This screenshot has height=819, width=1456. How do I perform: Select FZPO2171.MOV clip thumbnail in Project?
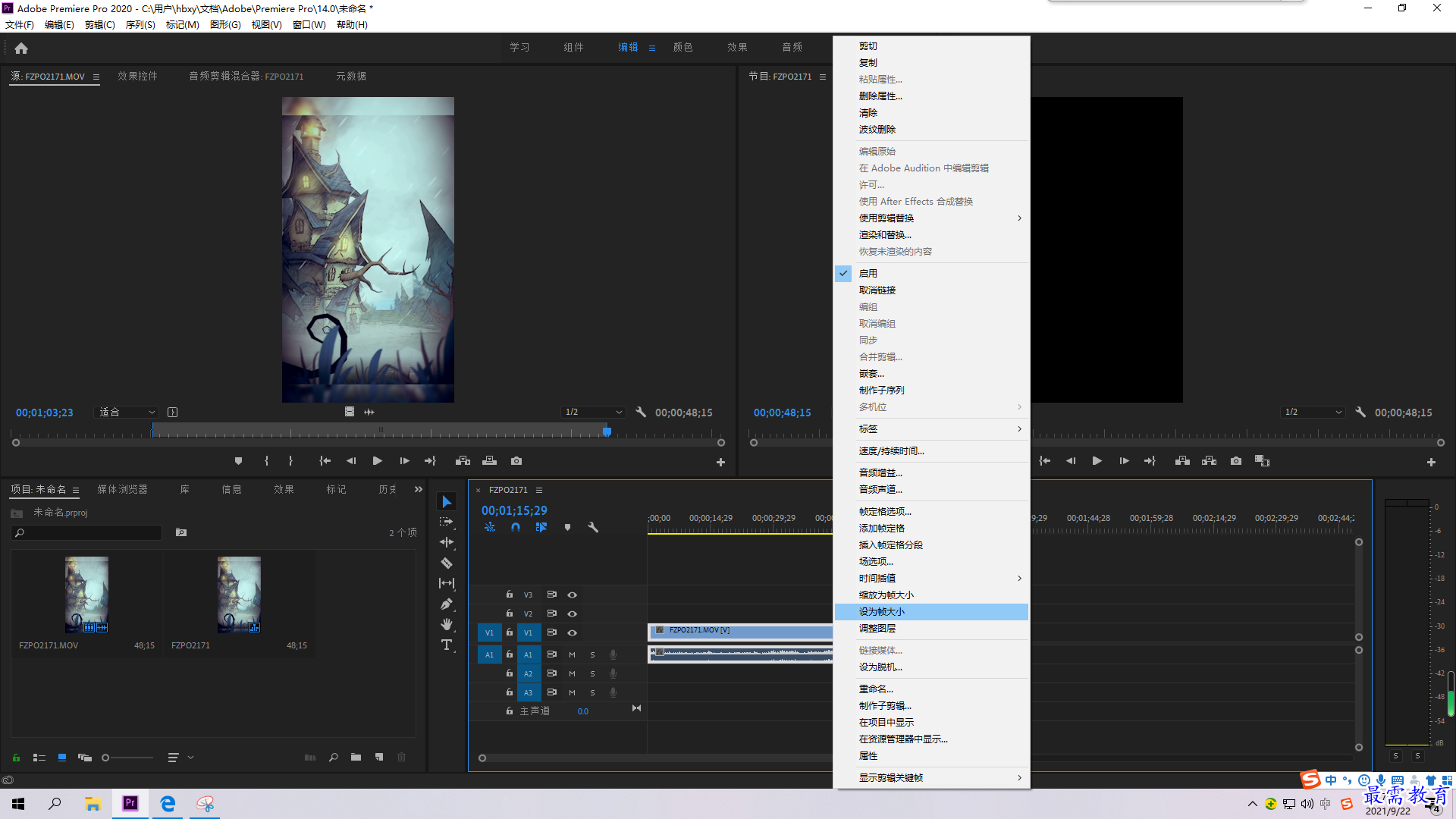[x=86, y=595]
